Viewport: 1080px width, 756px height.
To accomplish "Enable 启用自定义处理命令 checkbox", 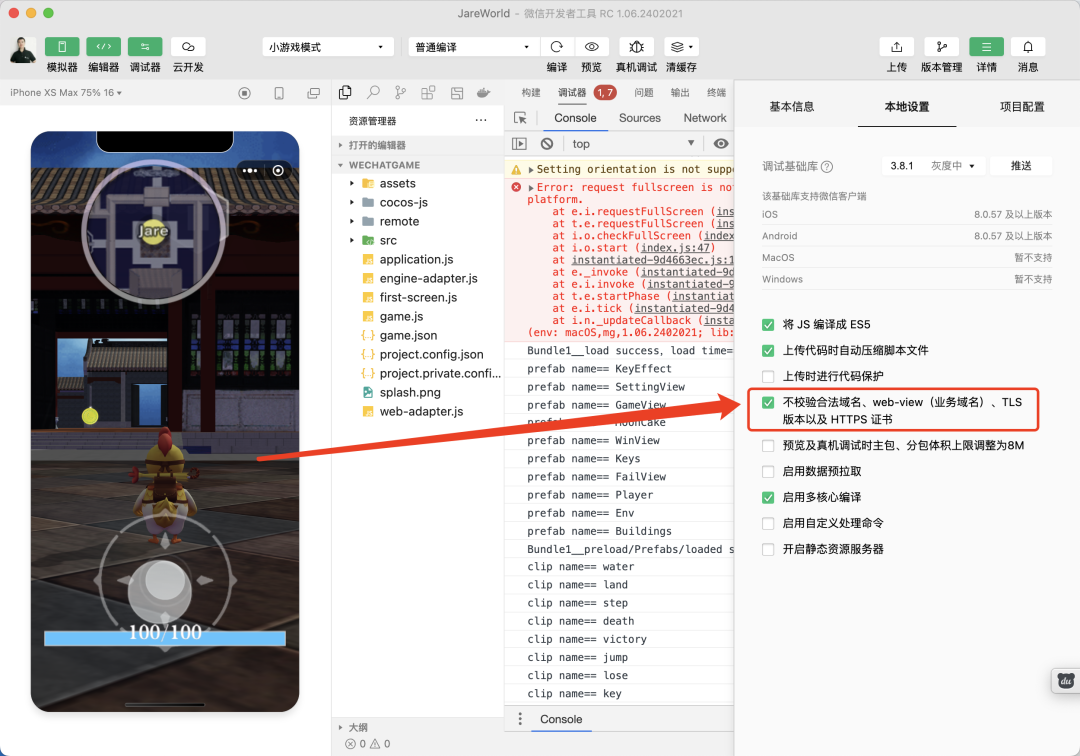I will (768, 523).
